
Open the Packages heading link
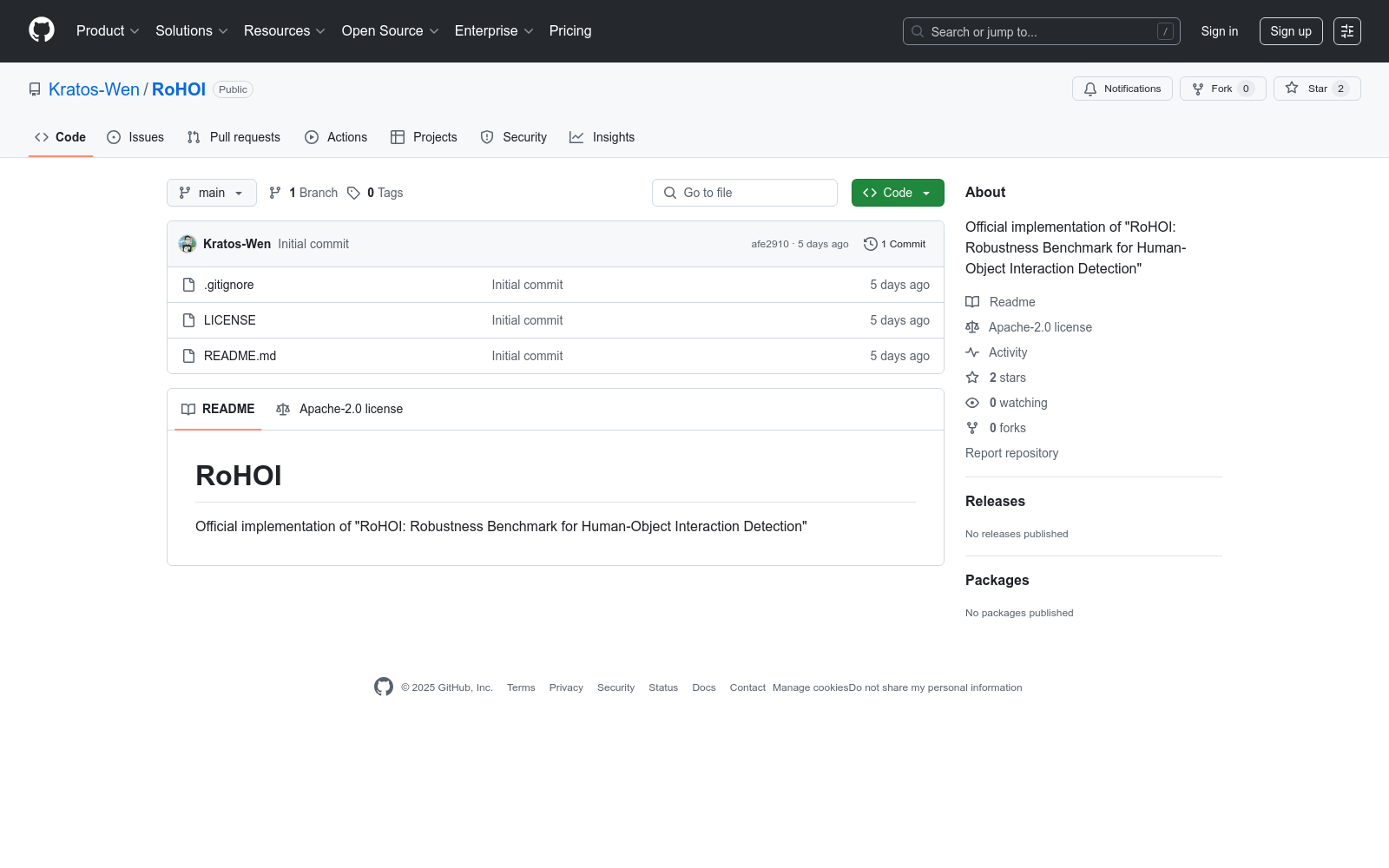click(997, 581)
